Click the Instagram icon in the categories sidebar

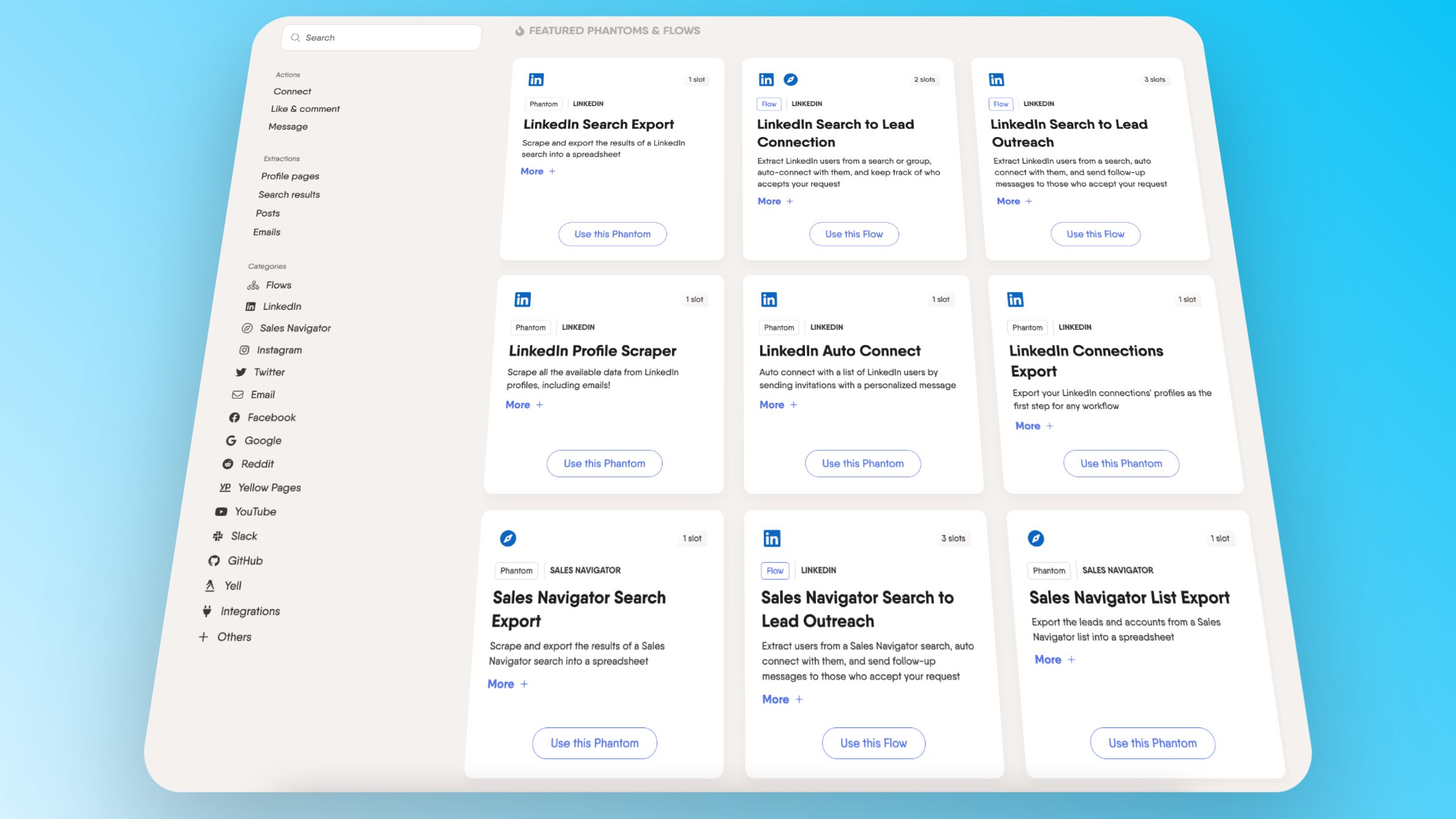pyautogui.click(x=244, y=350)
